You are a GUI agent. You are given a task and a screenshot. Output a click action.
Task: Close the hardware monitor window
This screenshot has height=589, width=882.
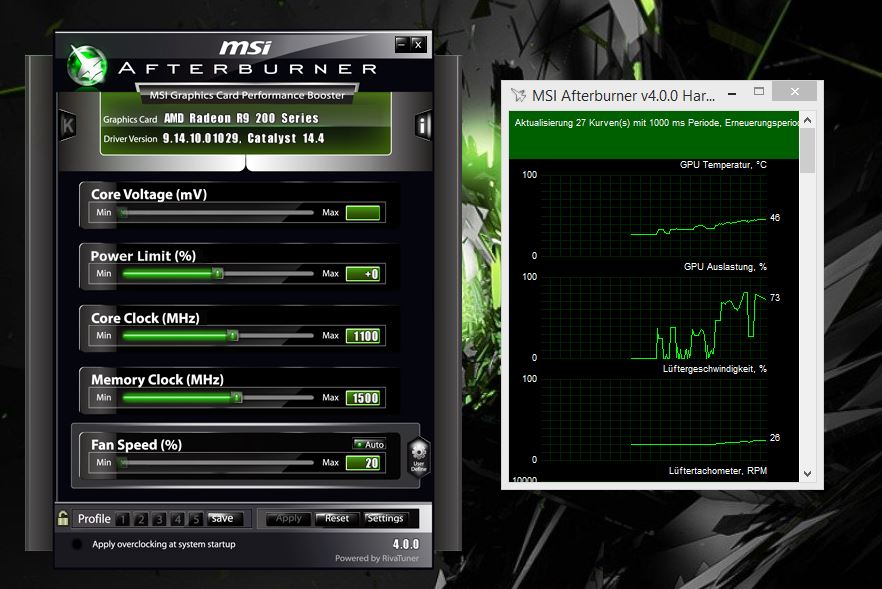pos(794,91)
